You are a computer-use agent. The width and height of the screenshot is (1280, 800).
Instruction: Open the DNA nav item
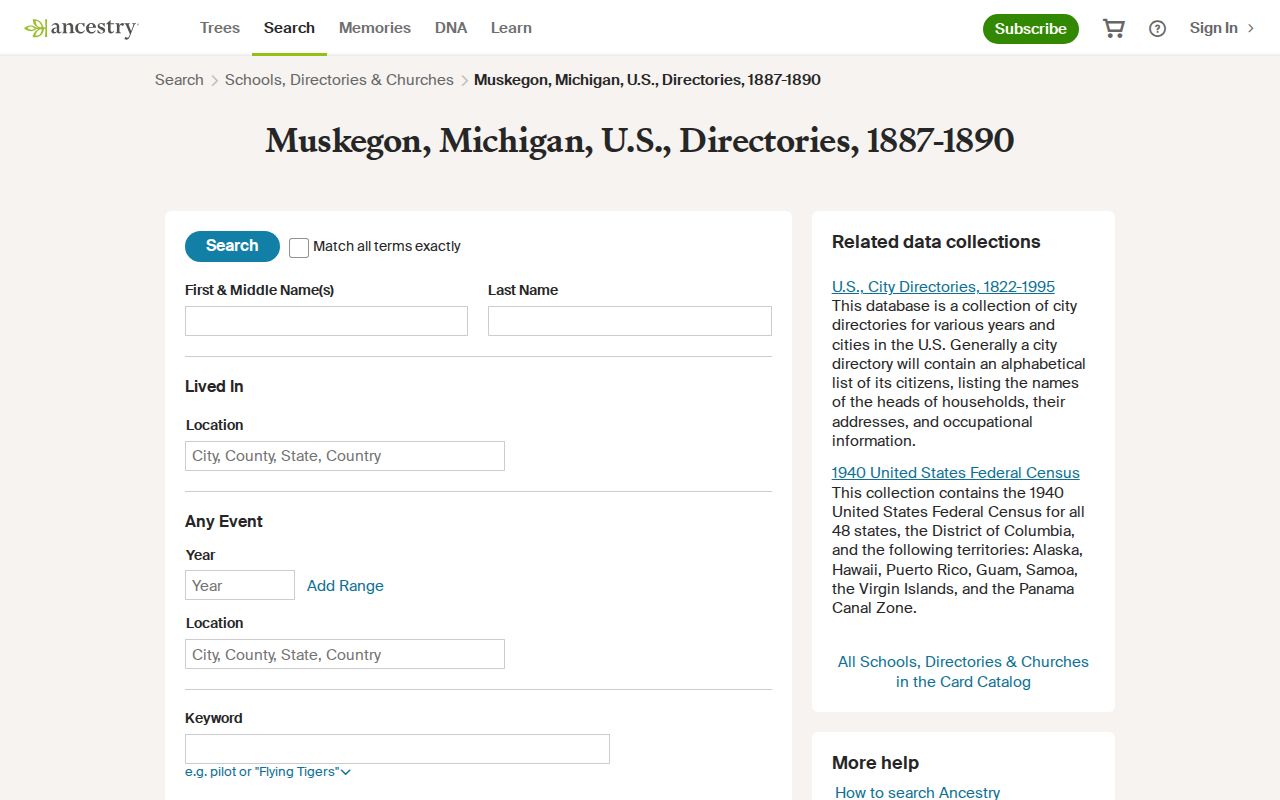[x=451, y=28]
